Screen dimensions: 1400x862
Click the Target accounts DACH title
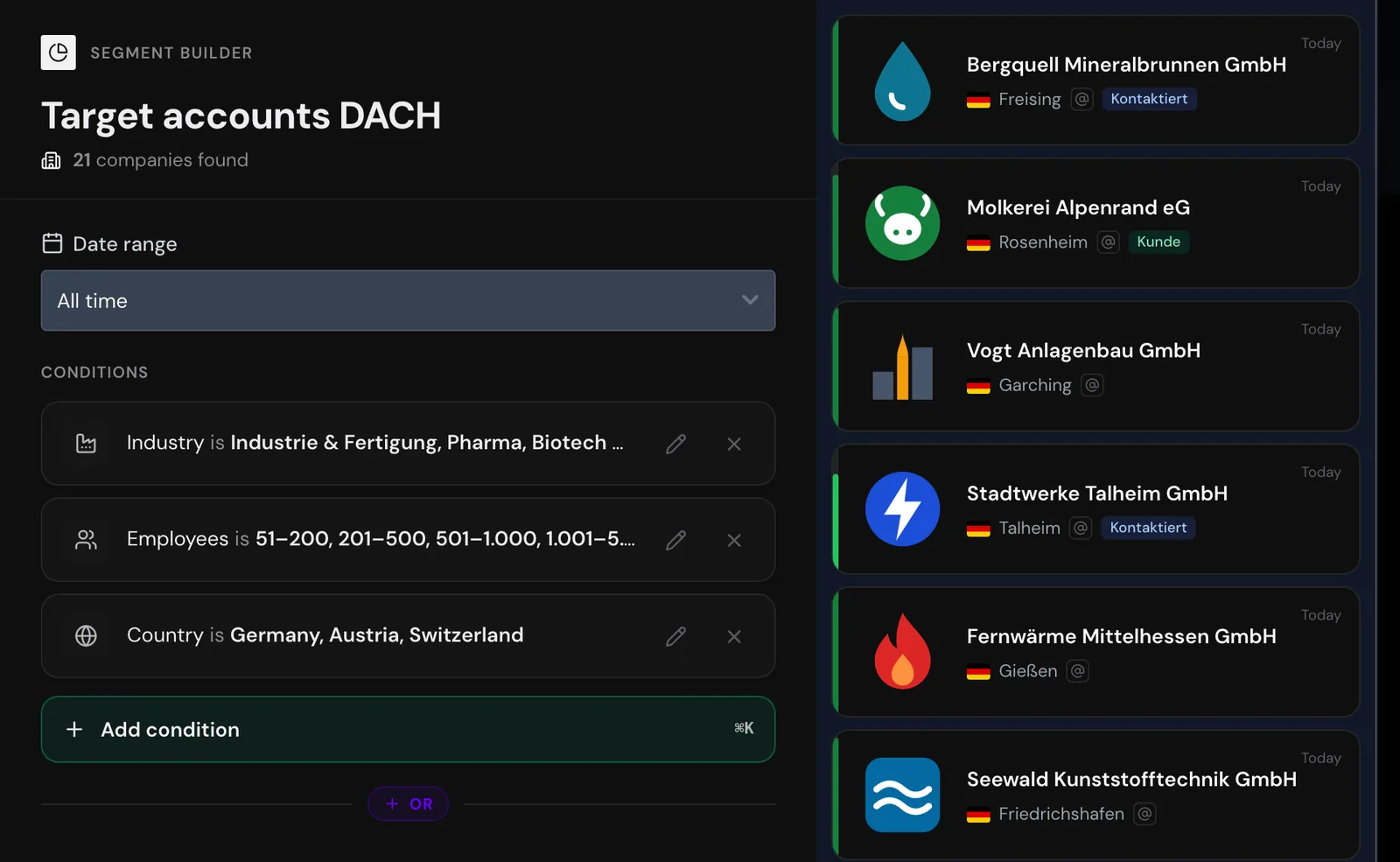click(x=241, y=116)
